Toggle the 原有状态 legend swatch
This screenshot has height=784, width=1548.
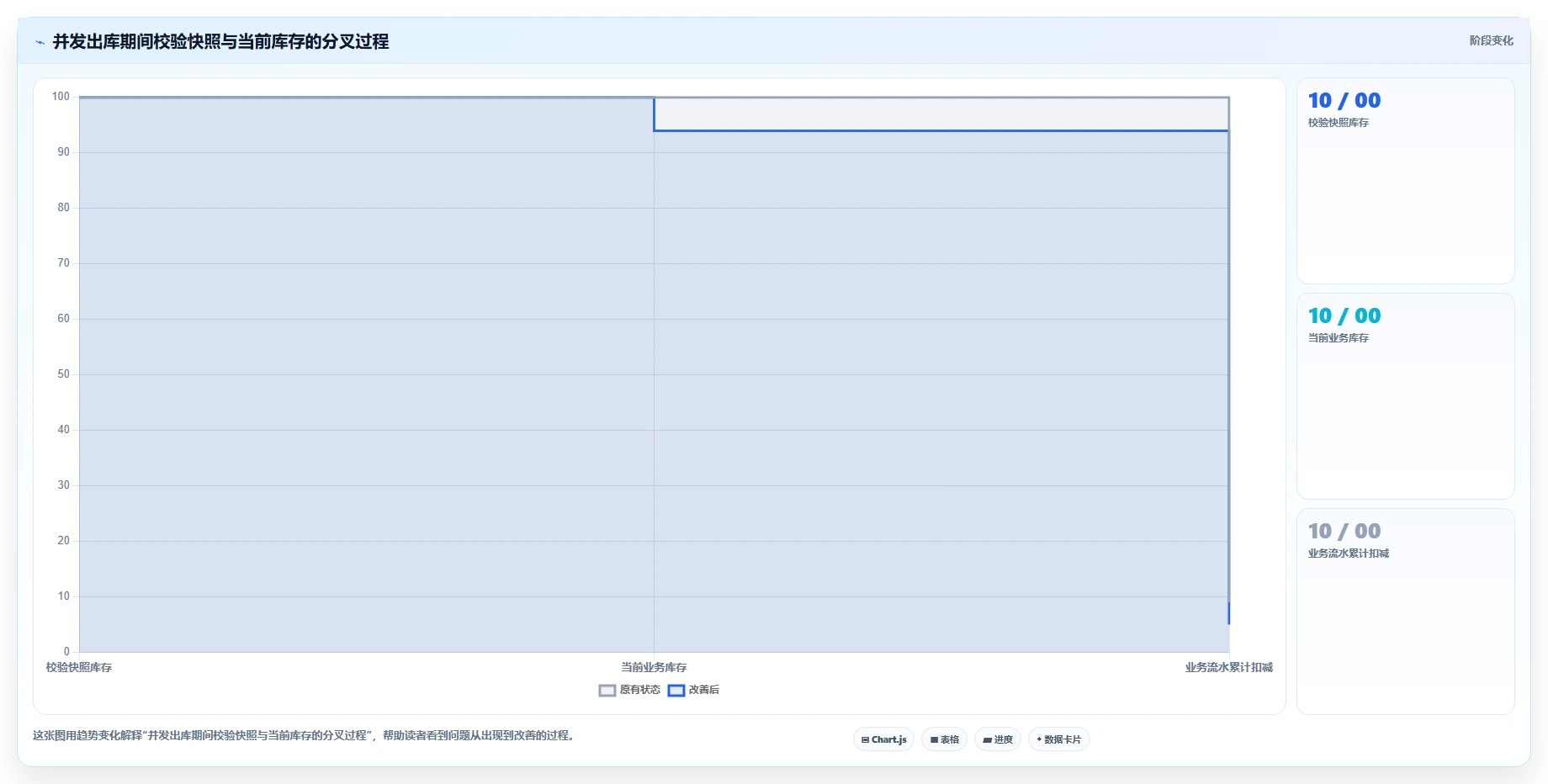(x=607, y=691)
